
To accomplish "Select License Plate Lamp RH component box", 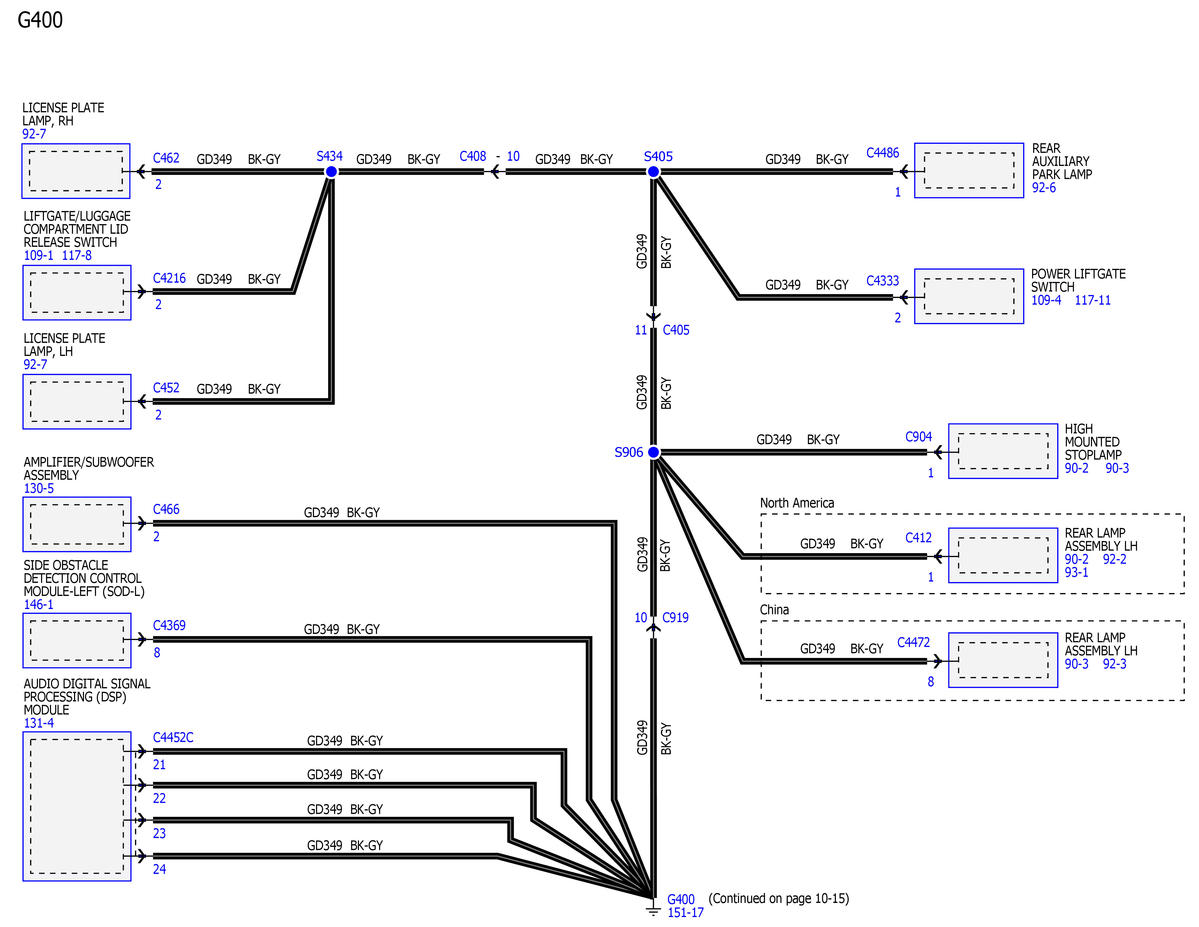I will click(x=76, y=171).
